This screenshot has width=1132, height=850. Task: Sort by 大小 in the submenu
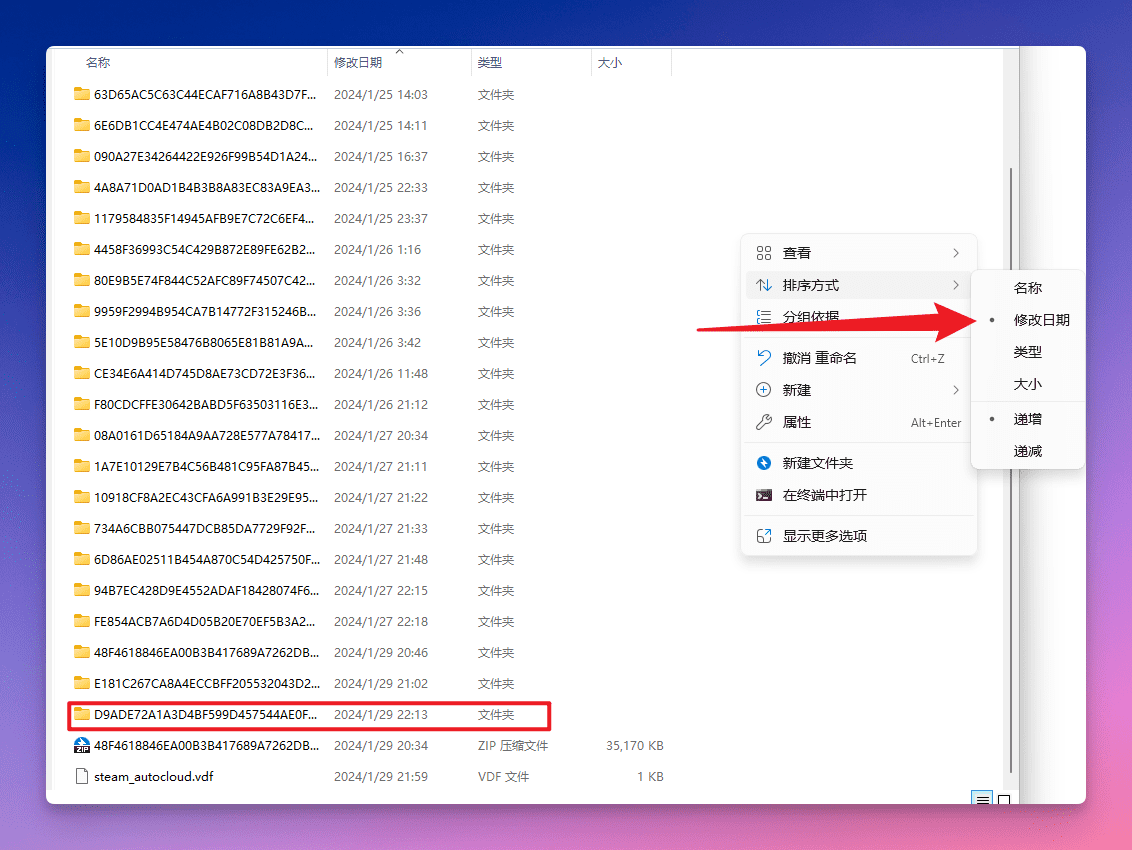1027,384
